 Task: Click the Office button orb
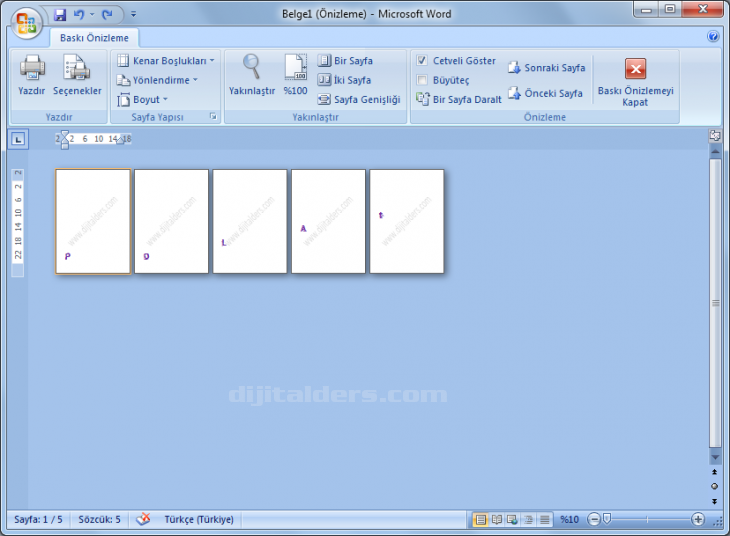click(x=26, y=22)
